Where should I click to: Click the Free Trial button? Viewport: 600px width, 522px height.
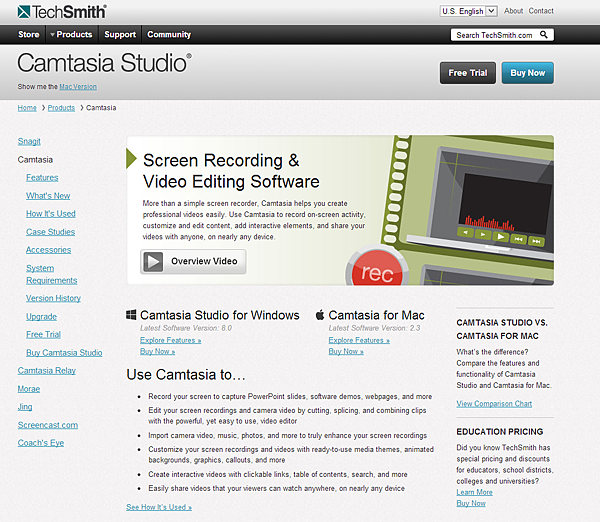pyautogui.click(x=468, y=73)
